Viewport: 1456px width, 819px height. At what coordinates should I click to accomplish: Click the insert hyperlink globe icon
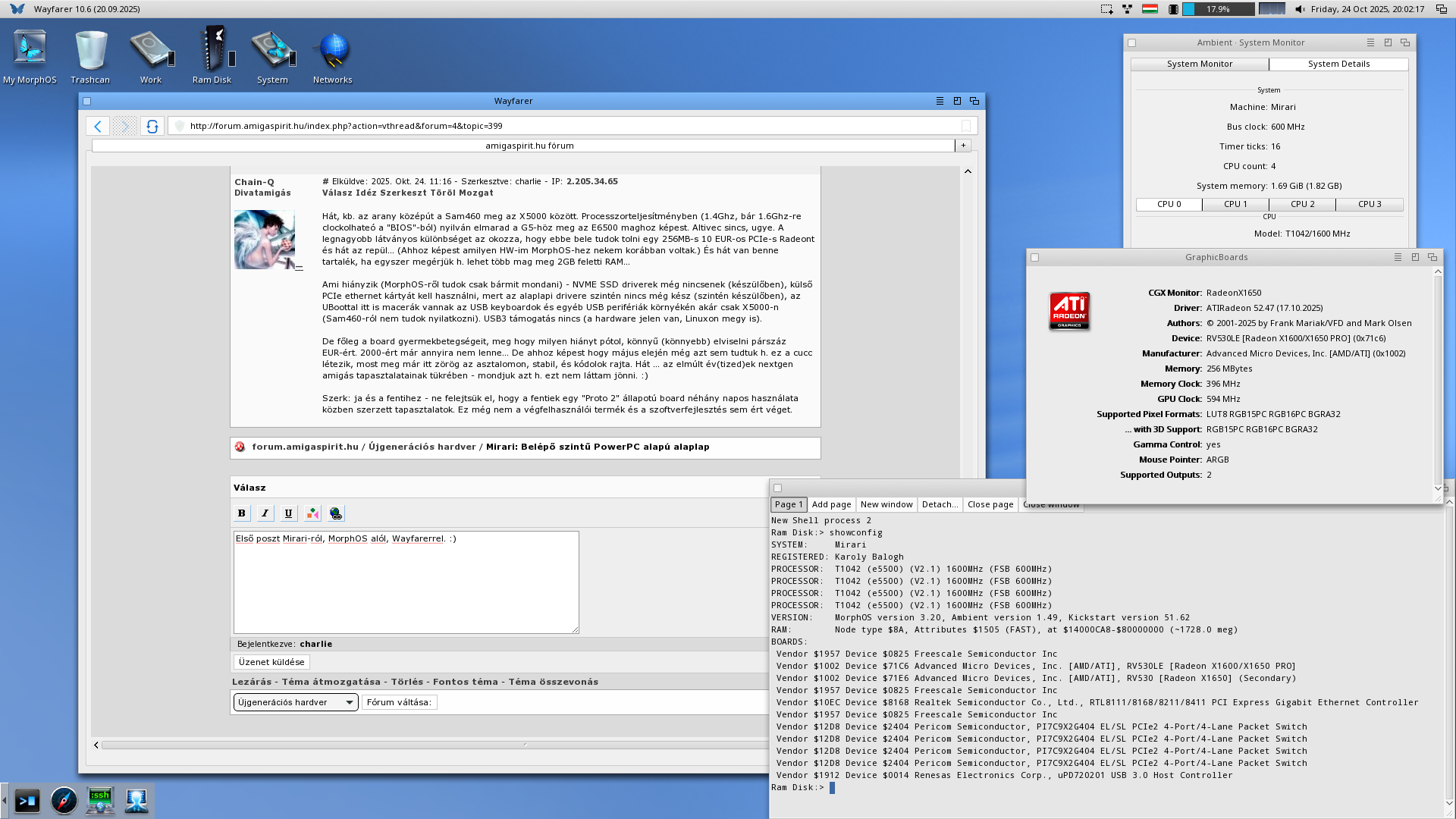click(336, 513)
